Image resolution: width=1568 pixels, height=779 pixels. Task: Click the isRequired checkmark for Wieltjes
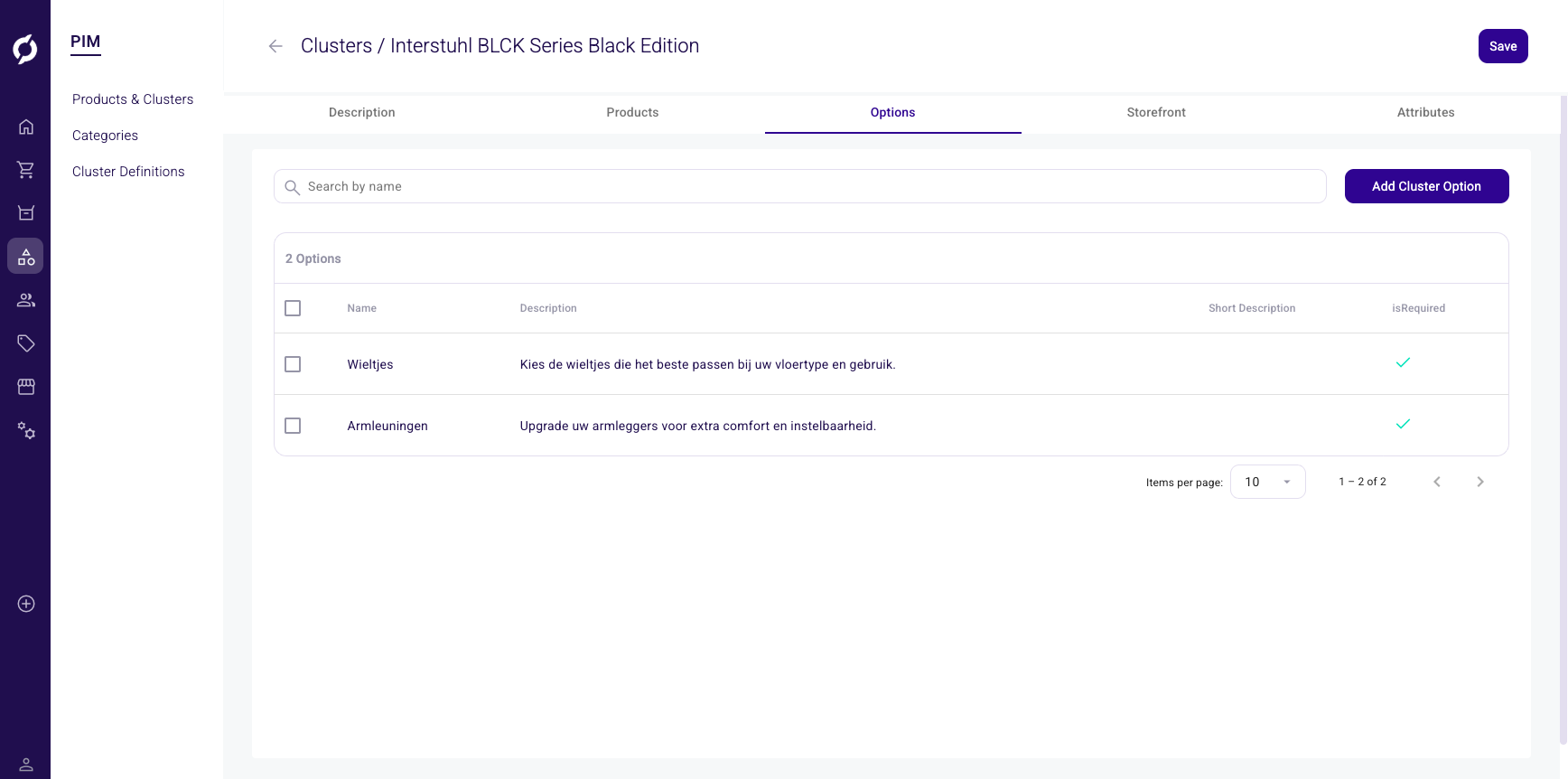[1403, 363]
